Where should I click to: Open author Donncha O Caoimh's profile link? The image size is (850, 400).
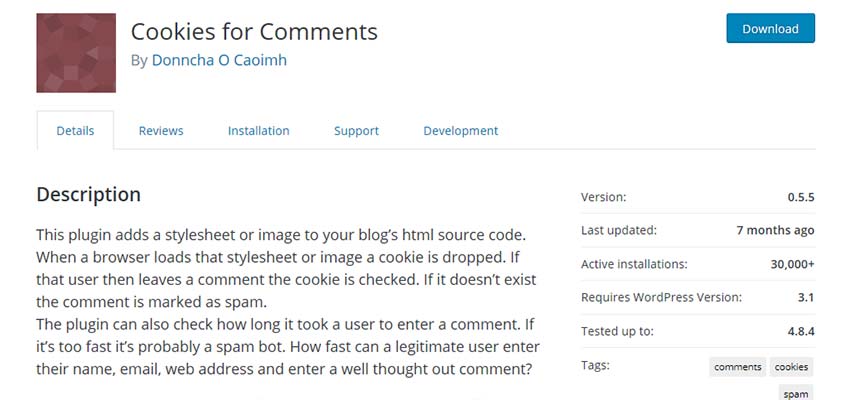(x=219, y=60)
